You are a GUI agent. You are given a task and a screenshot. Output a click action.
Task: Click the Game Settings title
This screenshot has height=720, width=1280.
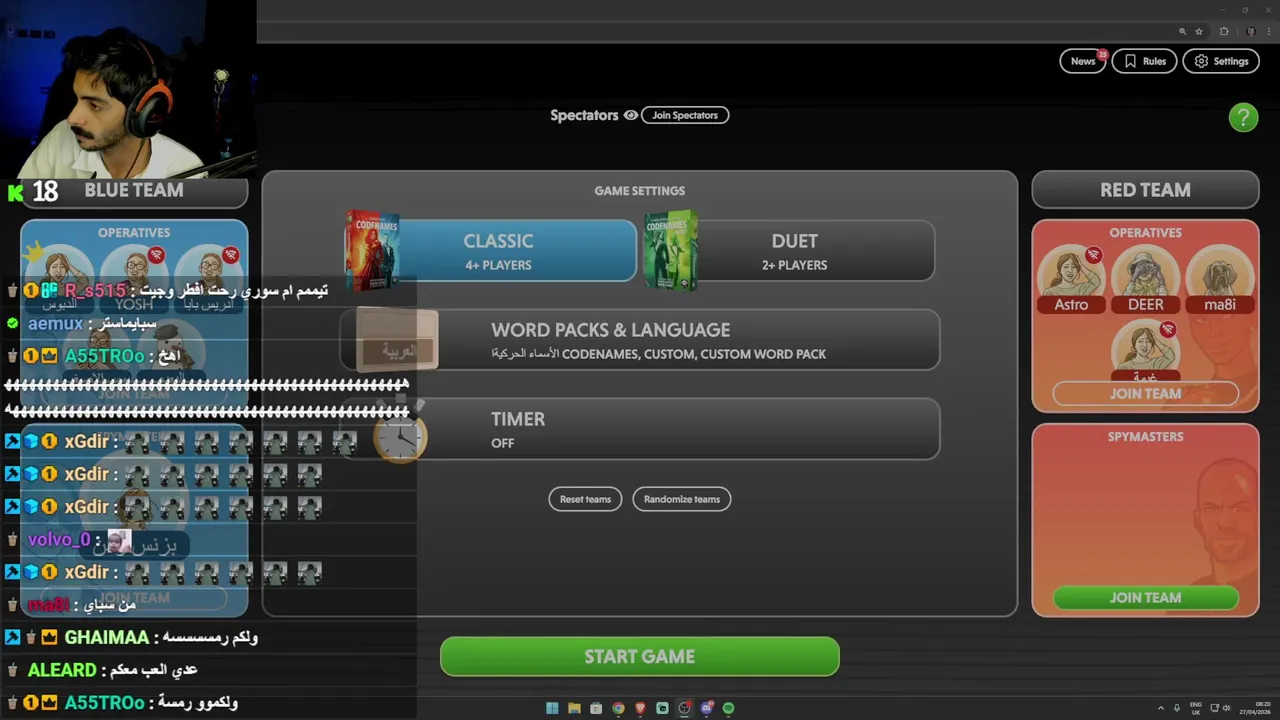640,191
